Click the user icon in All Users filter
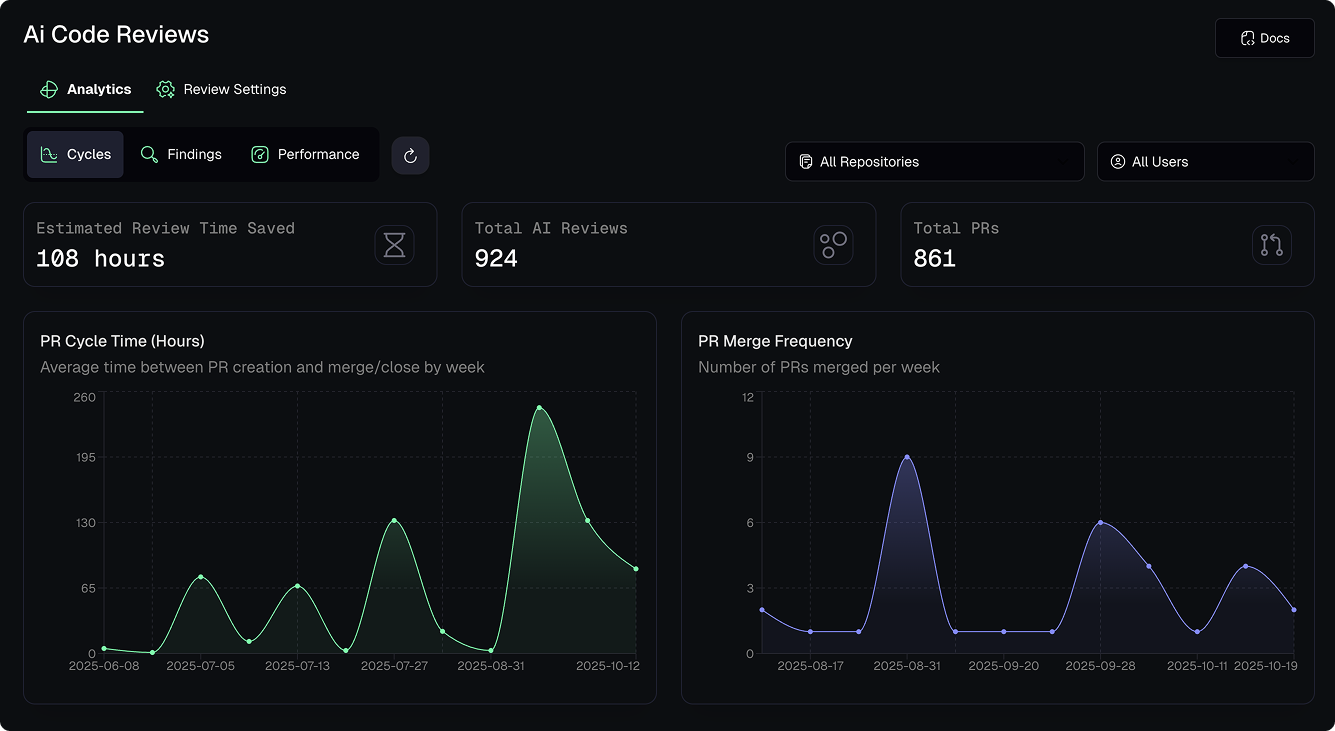 tap(1117, 161)
